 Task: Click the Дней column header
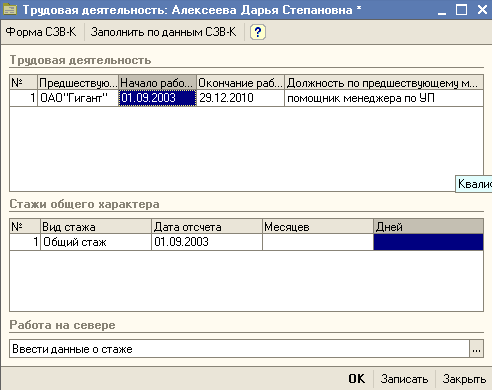428,227
